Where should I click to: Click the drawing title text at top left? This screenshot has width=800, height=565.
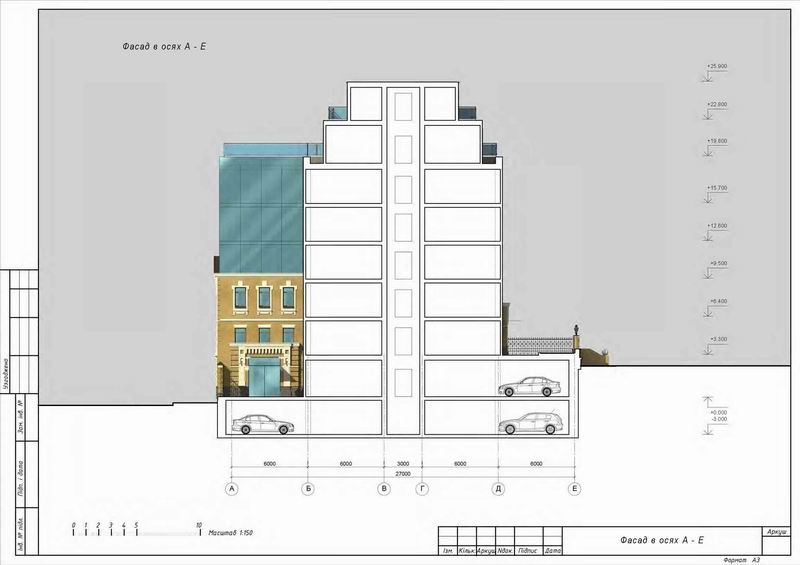(158, 48)
